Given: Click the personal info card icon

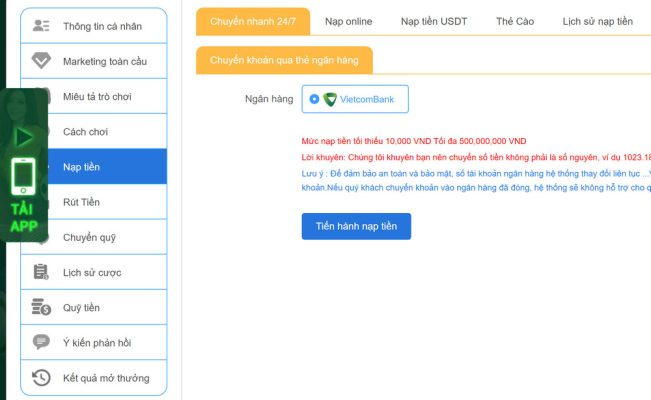Looking at the screenshot, I should point(41,26).
